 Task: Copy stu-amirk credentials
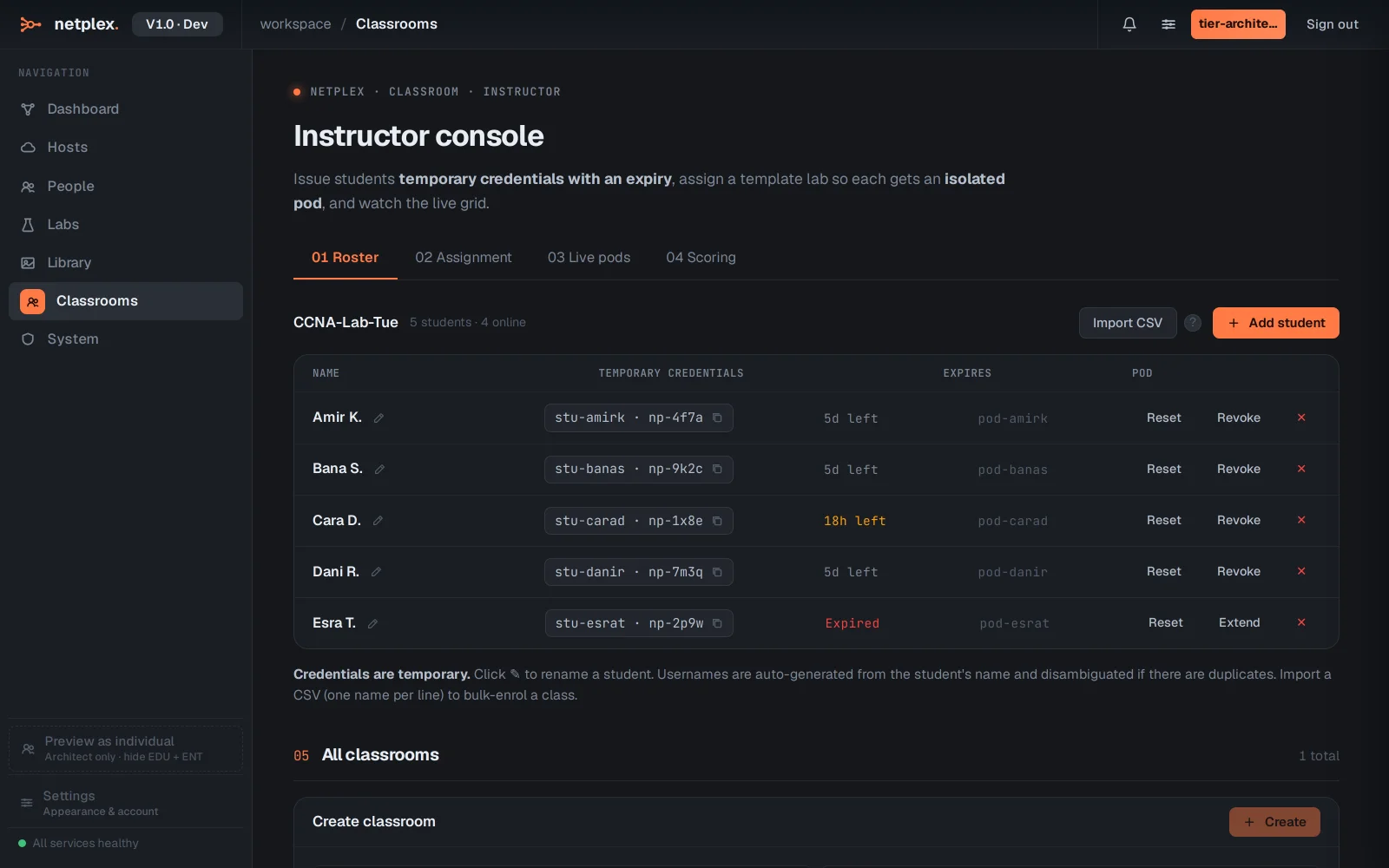click(717, 418)
